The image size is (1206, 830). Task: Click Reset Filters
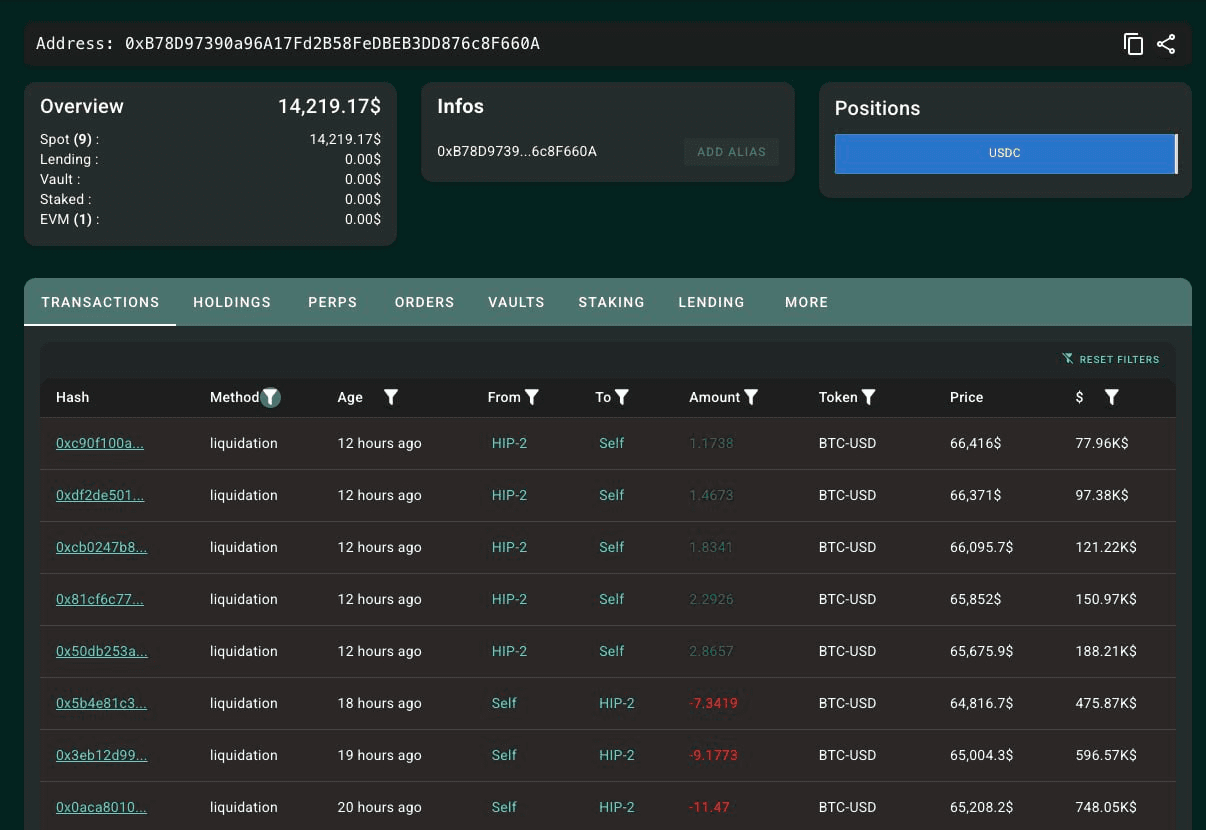click(x=1111, y=359)
